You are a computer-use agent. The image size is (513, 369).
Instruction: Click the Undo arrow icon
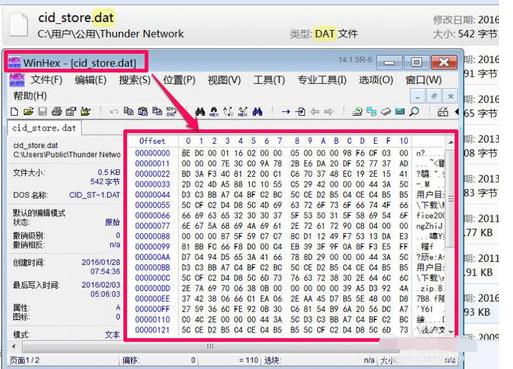[114, 111]
